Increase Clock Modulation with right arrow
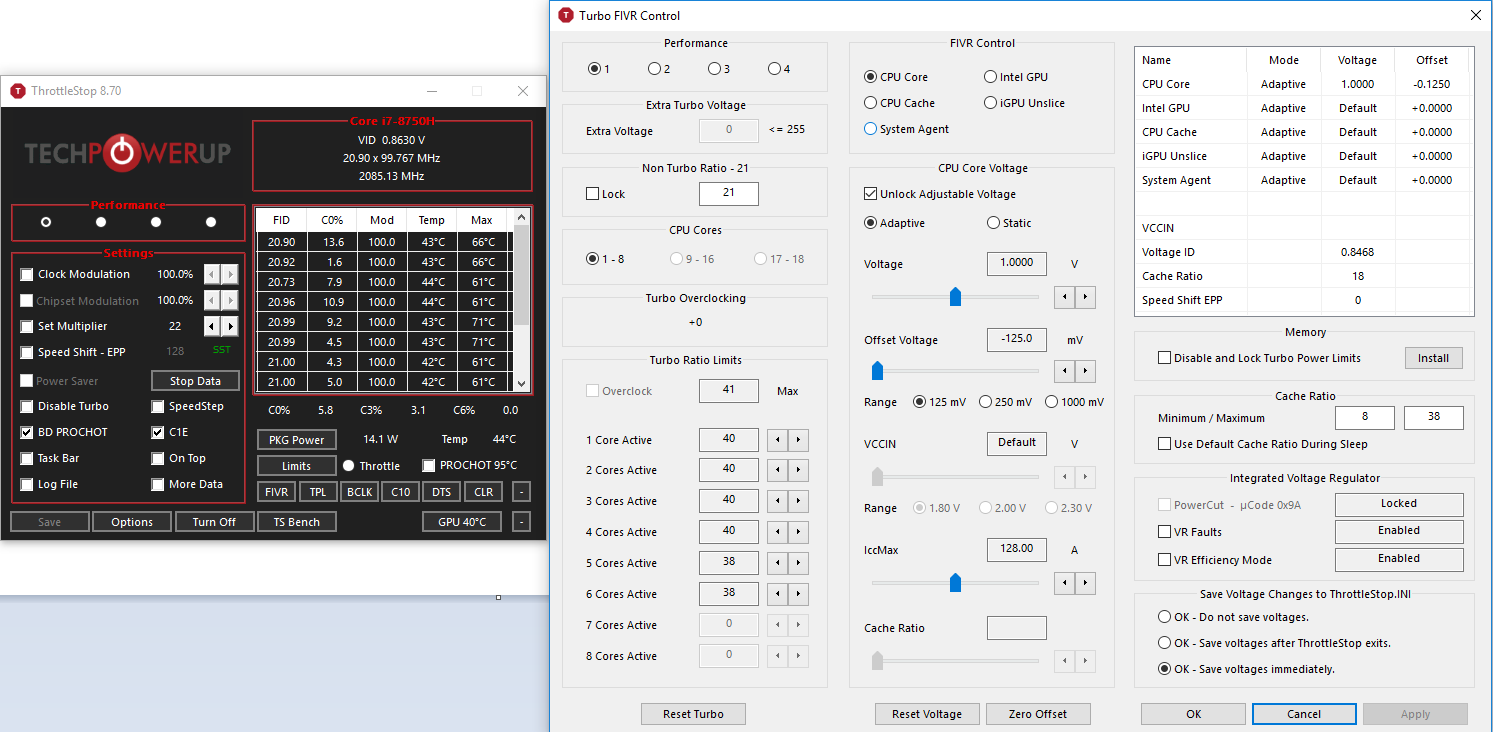Image resolution: width=1493 pixels, height=732 pixels. pos(230,274)
